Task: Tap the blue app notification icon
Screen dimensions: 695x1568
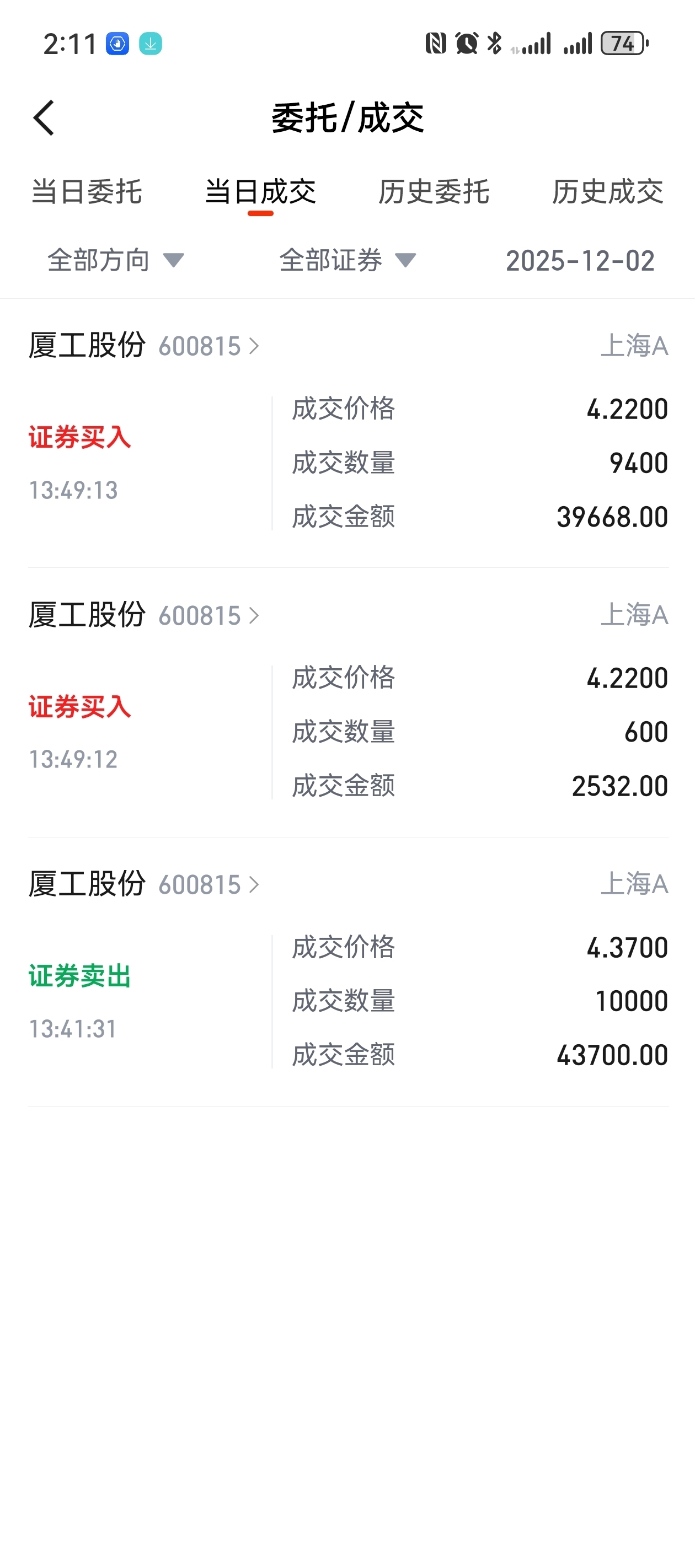Action: [x=117, y=44]
